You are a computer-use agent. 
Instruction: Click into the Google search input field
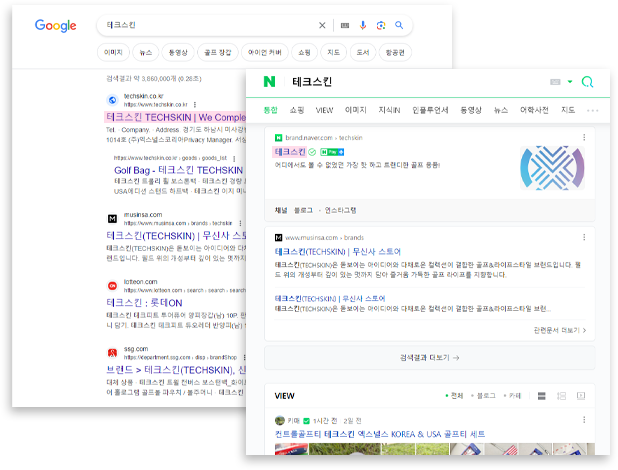(209, 25)
